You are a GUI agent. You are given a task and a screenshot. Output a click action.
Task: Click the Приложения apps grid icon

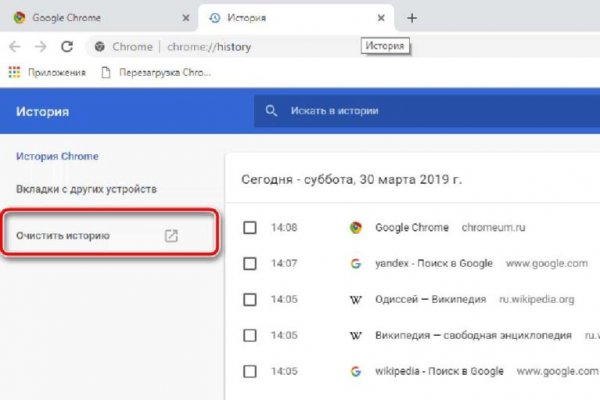click(x=14, y=72)
